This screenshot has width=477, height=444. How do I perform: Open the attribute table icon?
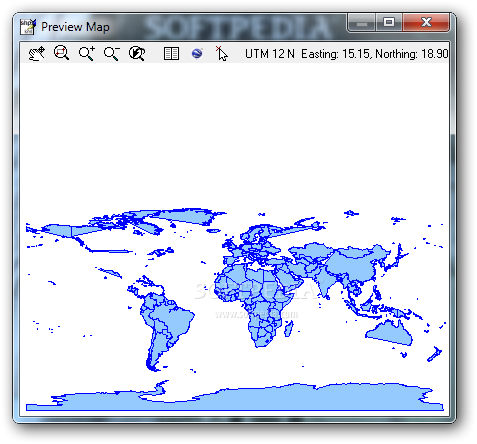[171, 53]
